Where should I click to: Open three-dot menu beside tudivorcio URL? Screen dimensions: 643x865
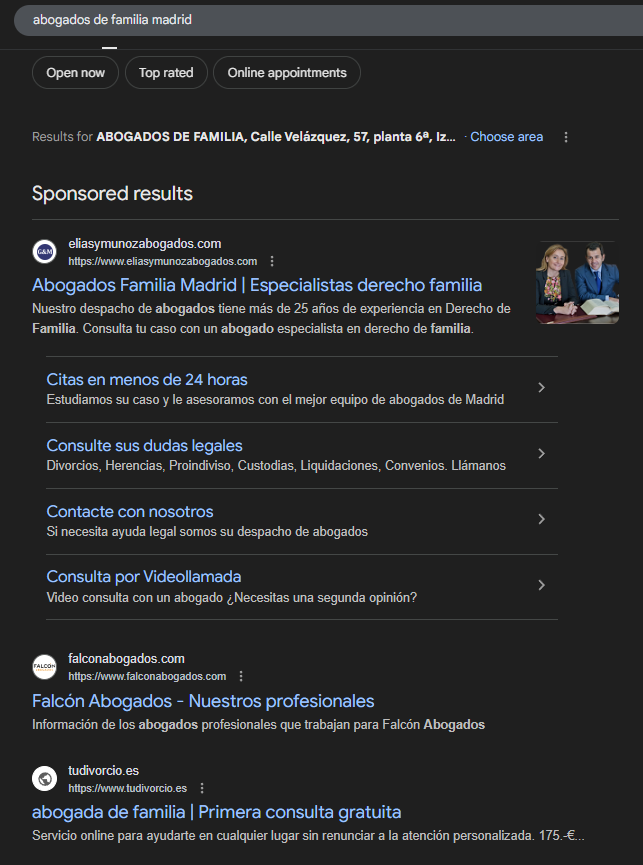point(202,788)
